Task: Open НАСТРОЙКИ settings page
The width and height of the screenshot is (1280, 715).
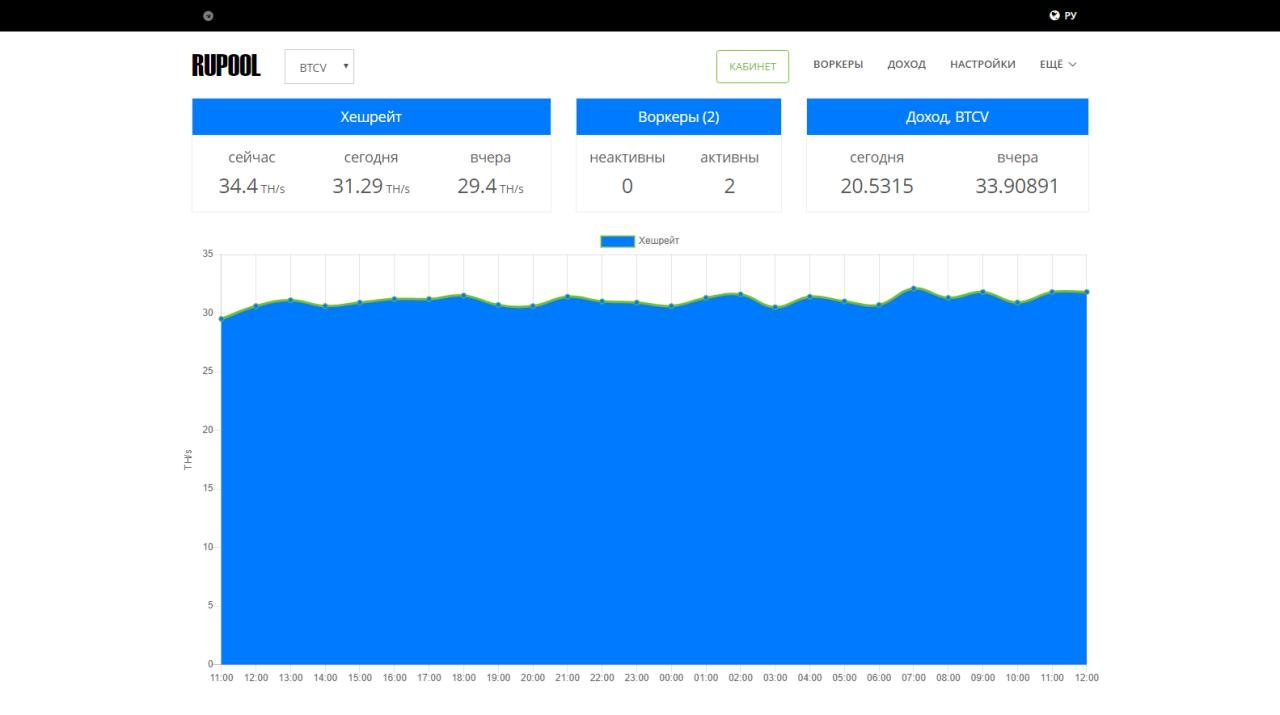Action: tap(982, 64)
